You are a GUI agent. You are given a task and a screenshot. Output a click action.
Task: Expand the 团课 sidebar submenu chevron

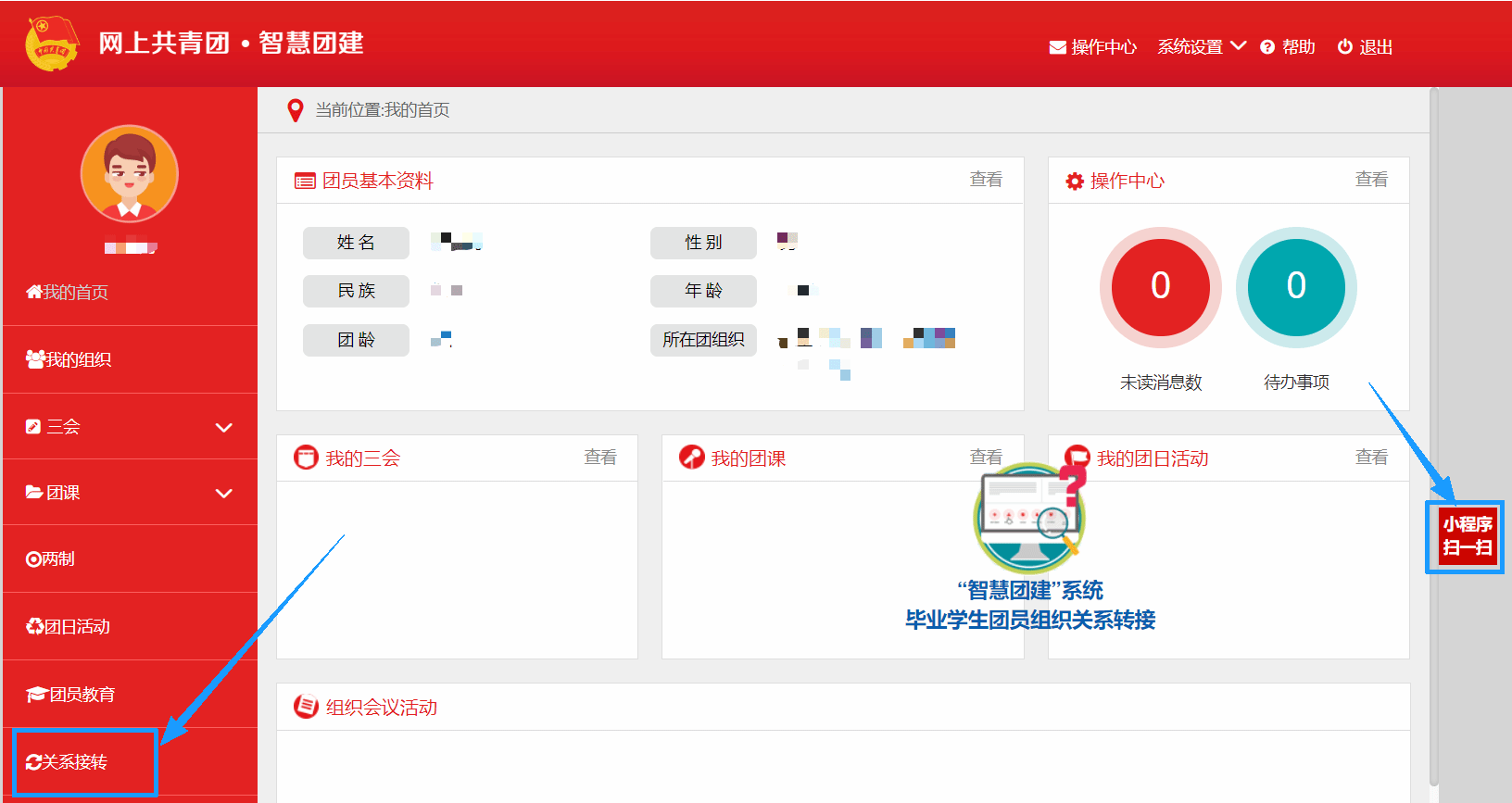tap(223, 493)
